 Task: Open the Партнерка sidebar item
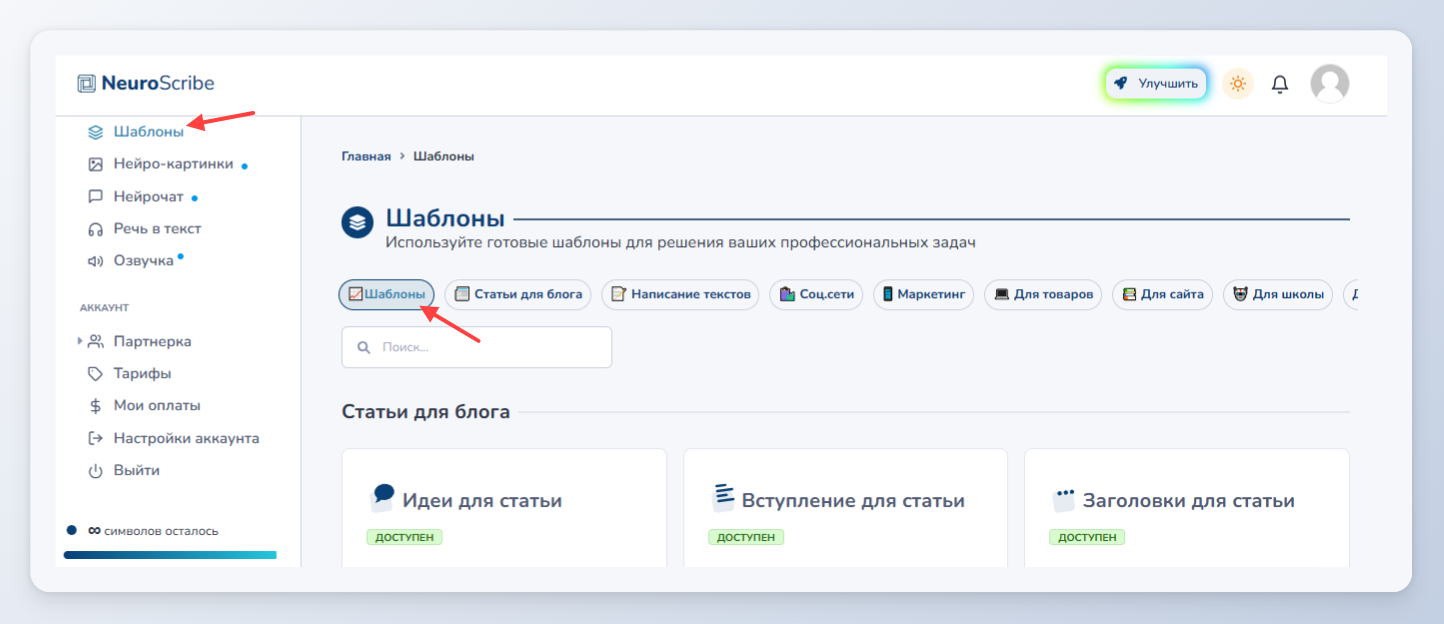[x=152, y=341]
